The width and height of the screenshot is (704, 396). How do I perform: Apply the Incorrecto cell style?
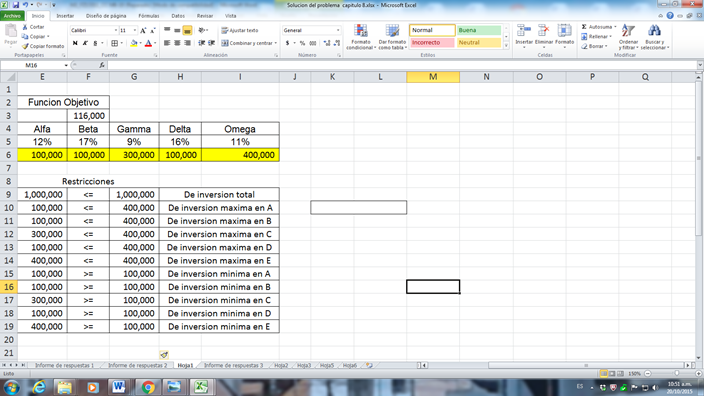tap(432, 43)
